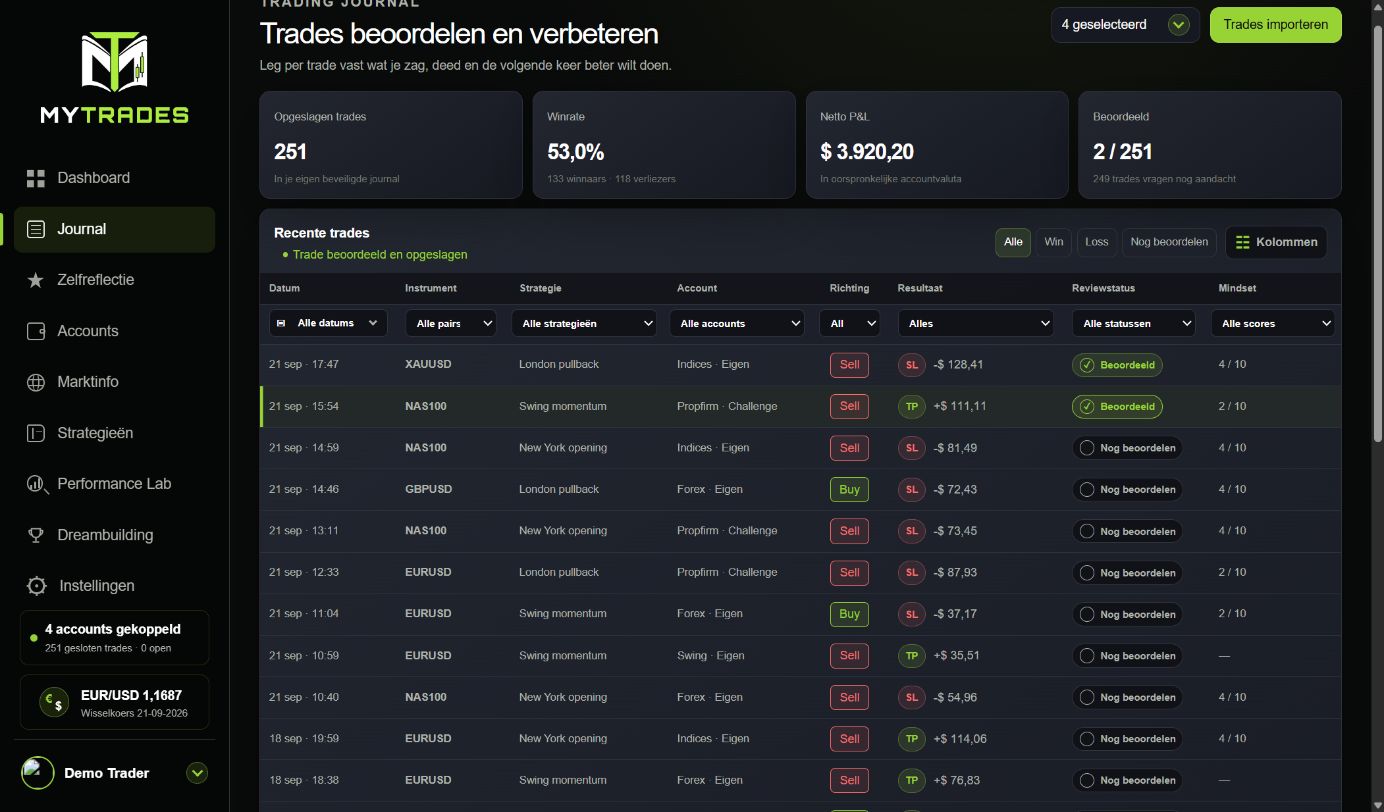The height and width of the screenshot is (812, 1384).
Task: Open the 'Alle statussen' review filter
Action: click(1134, 323)
